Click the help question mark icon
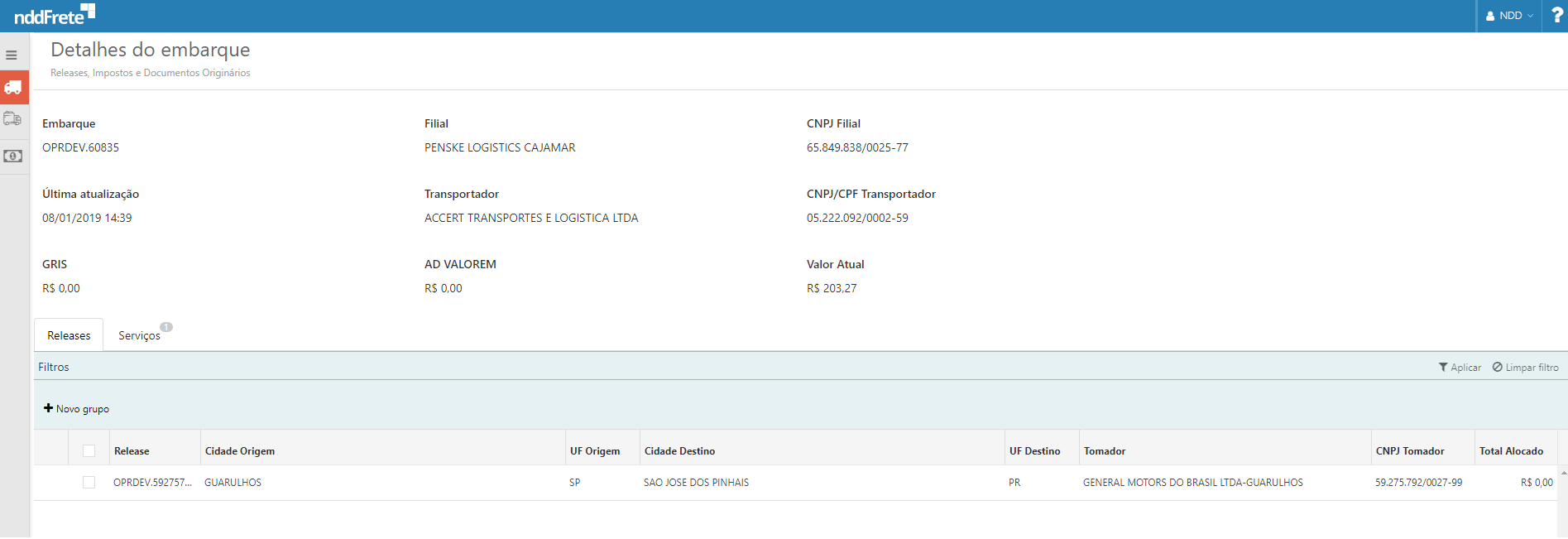The width and height of the screenshot is (1568, 539). [1556, 16]
